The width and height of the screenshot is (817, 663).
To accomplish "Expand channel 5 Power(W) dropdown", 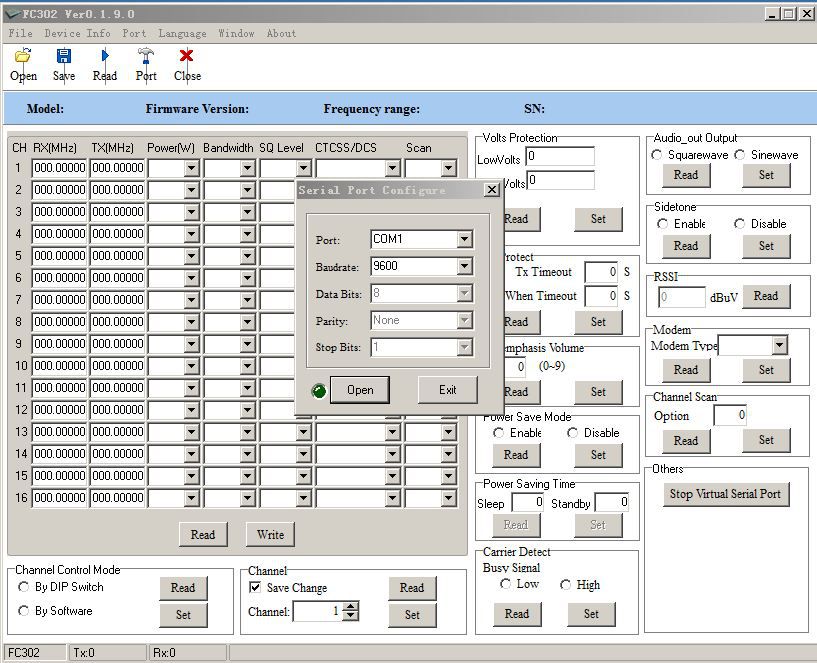I will tap(191, 256).
